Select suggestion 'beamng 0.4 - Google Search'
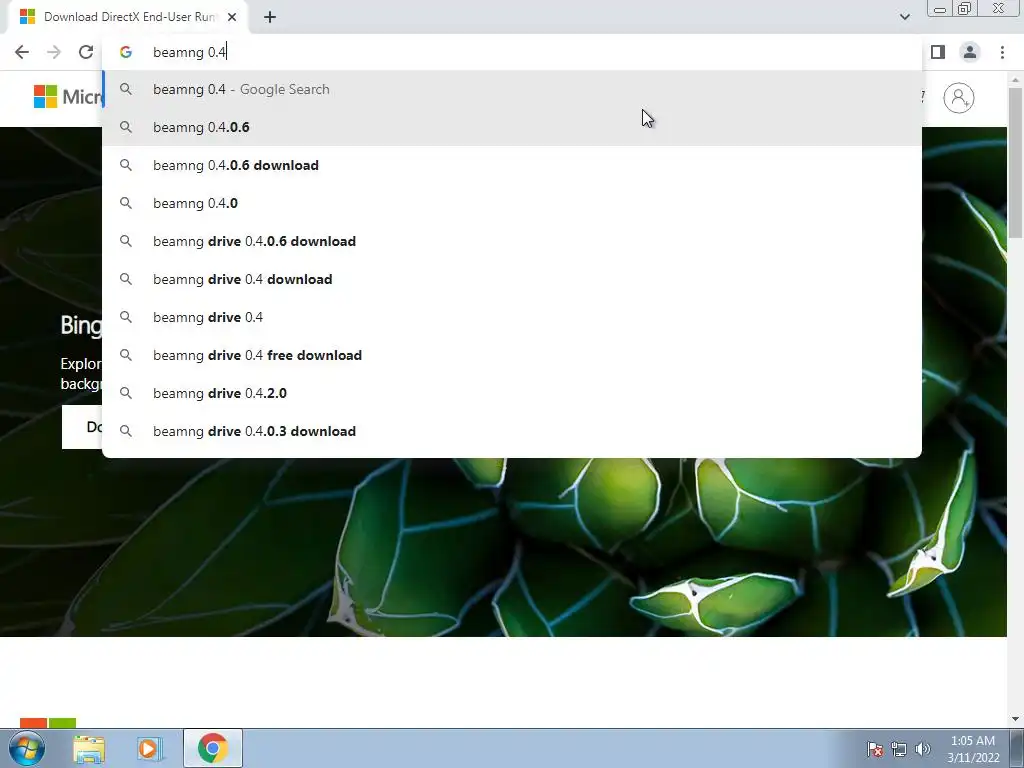 [x=512, y=89]
